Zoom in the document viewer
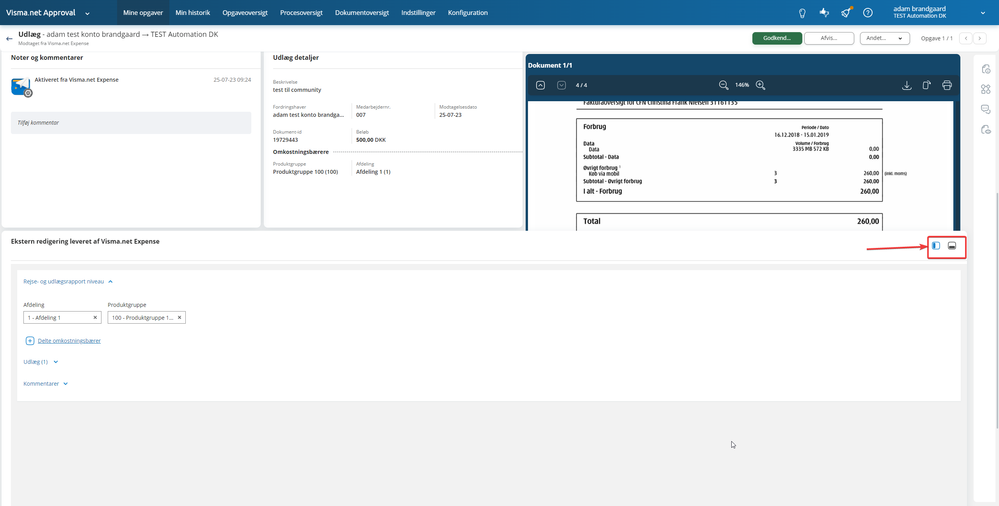The width and height of the screenshot is (999, 506). [x=760, y=85]
